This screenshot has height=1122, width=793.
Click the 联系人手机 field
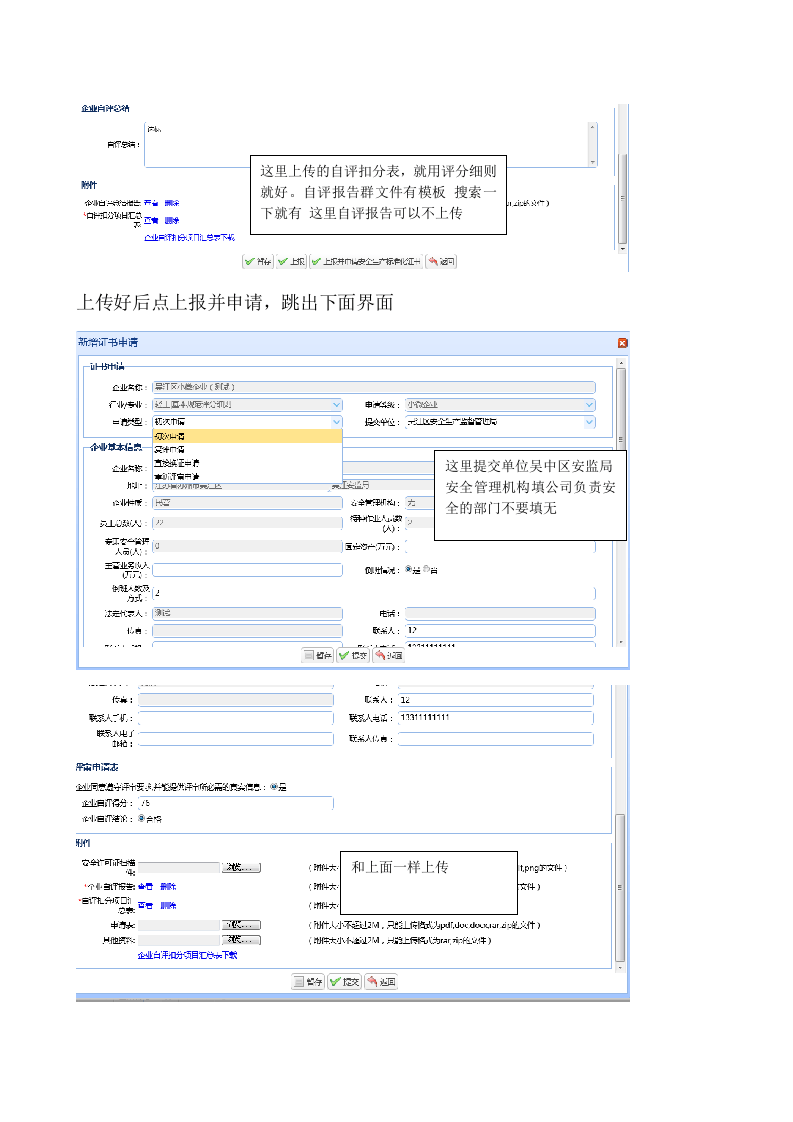tap(236, 718)
